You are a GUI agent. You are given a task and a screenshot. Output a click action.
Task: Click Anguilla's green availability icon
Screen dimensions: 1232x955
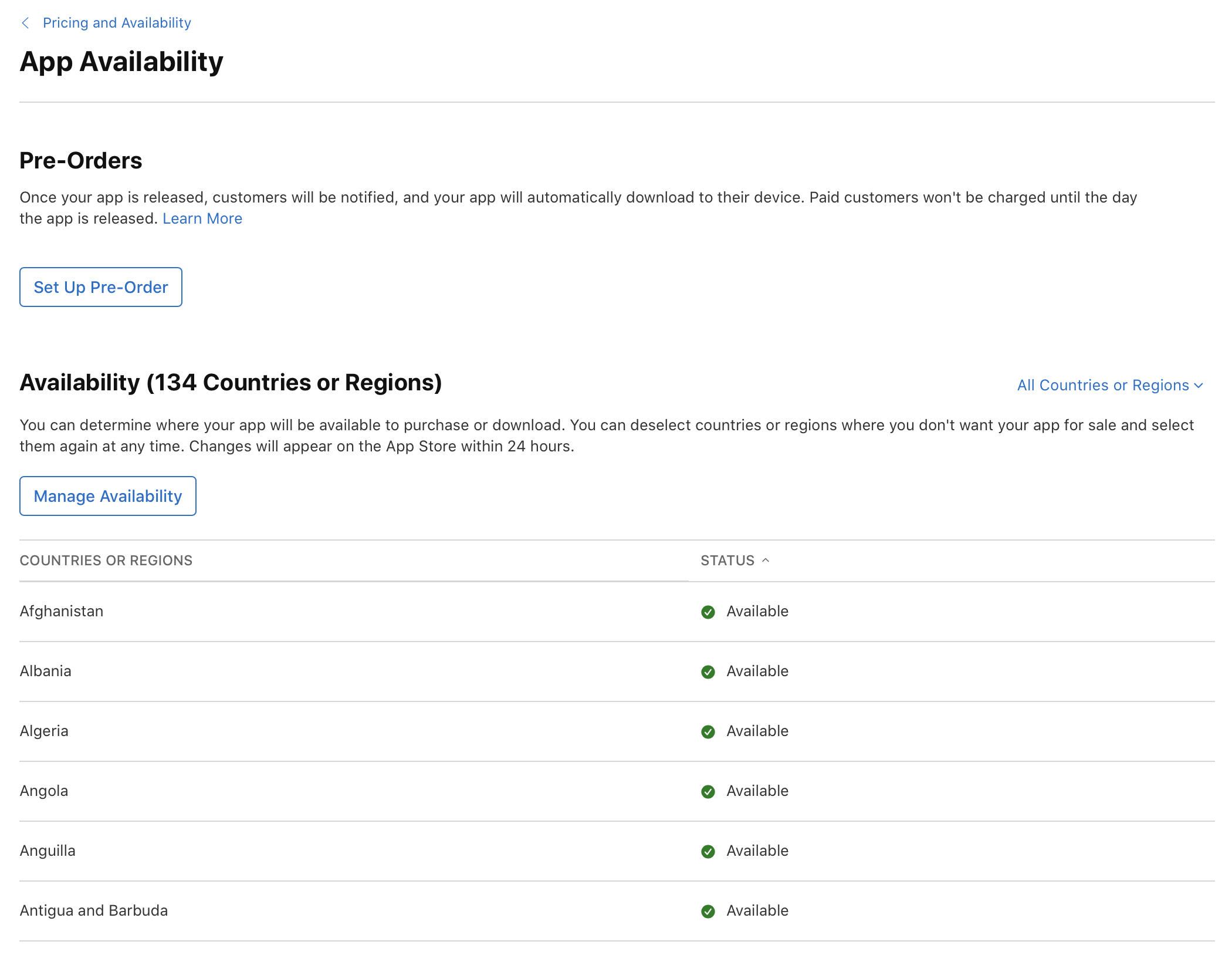pos(709,852)
